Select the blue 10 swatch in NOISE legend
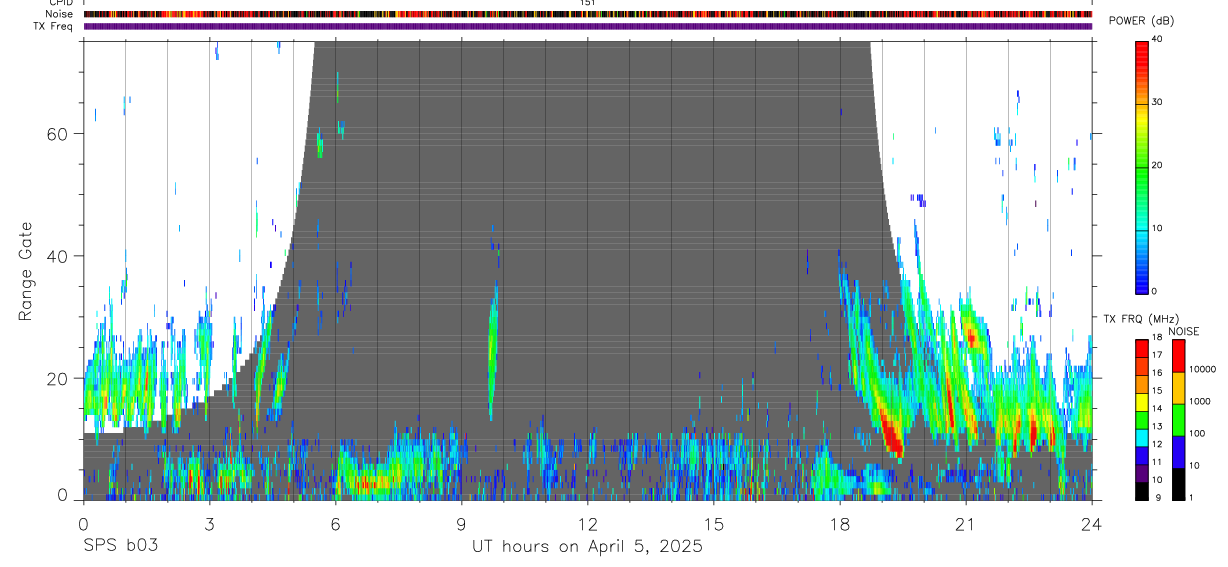The image size is (1228, 567). (1179, 452)
